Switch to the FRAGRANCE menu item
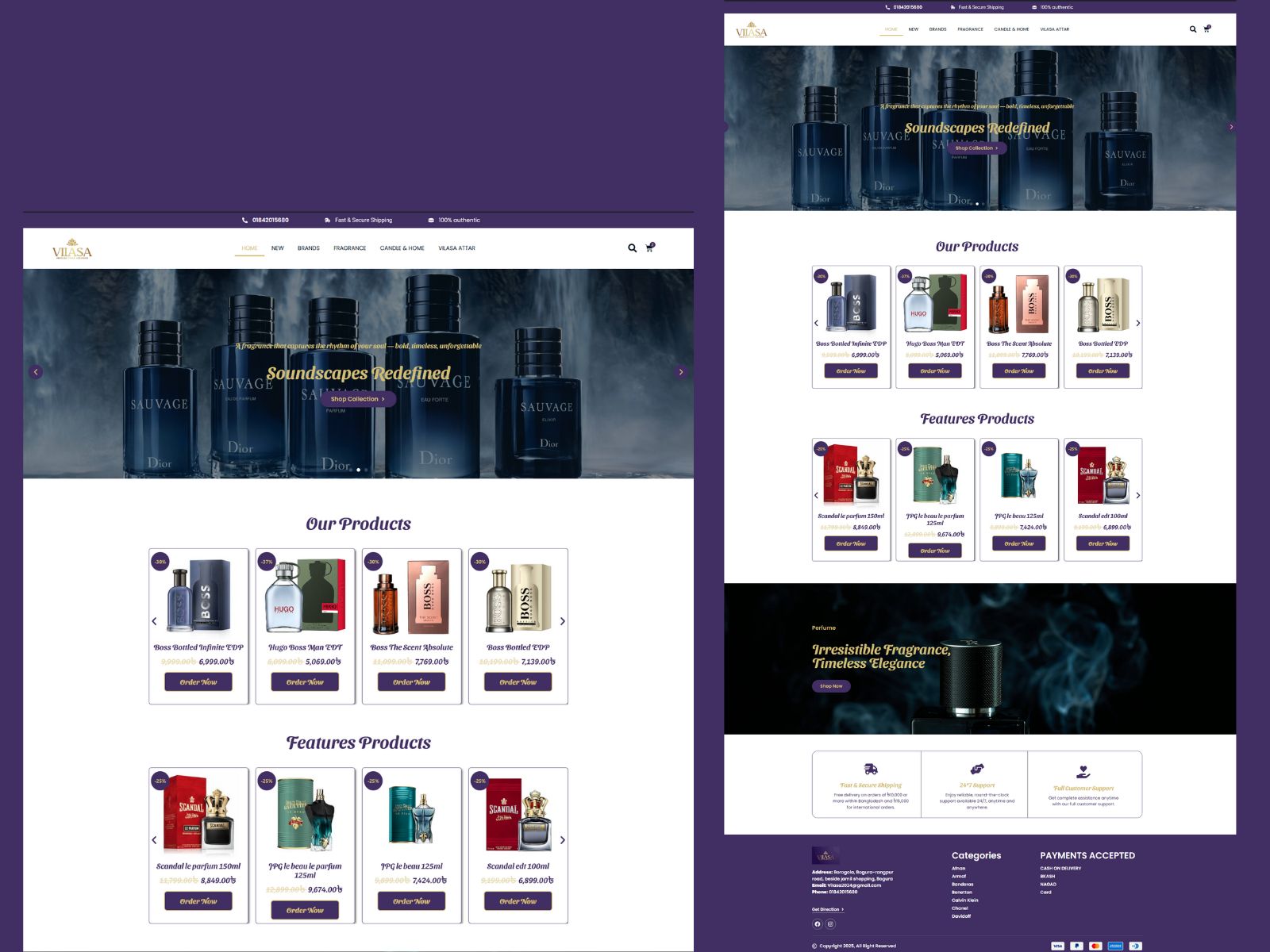The width and height of the screenshot is (1270, 952). click(x=350, y=248)
